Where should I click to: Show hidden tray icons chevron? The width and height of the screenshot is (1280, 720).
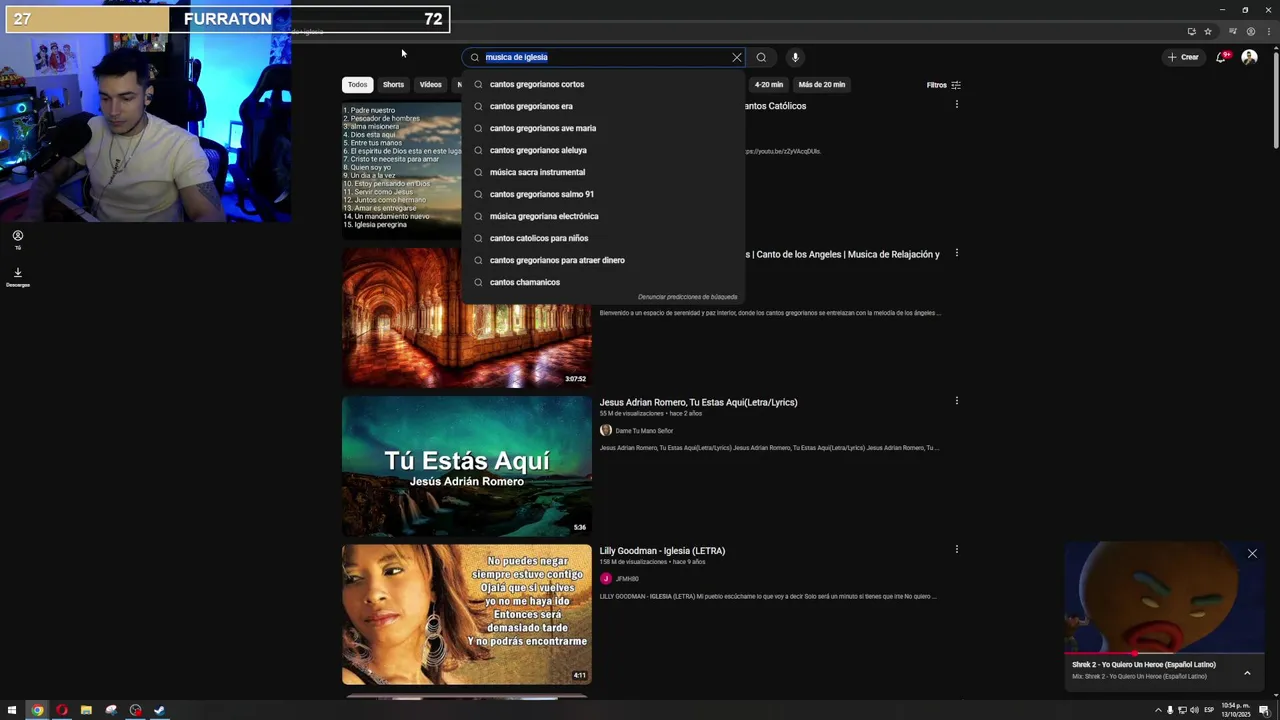point(1158,710)
